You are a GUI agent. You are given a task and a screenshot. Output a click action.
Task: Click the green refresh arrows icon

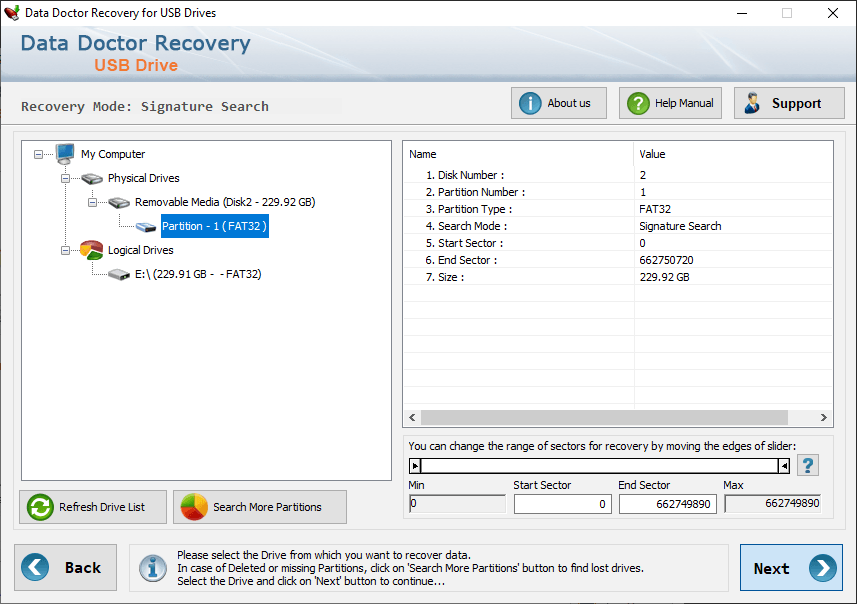[40, 507]
